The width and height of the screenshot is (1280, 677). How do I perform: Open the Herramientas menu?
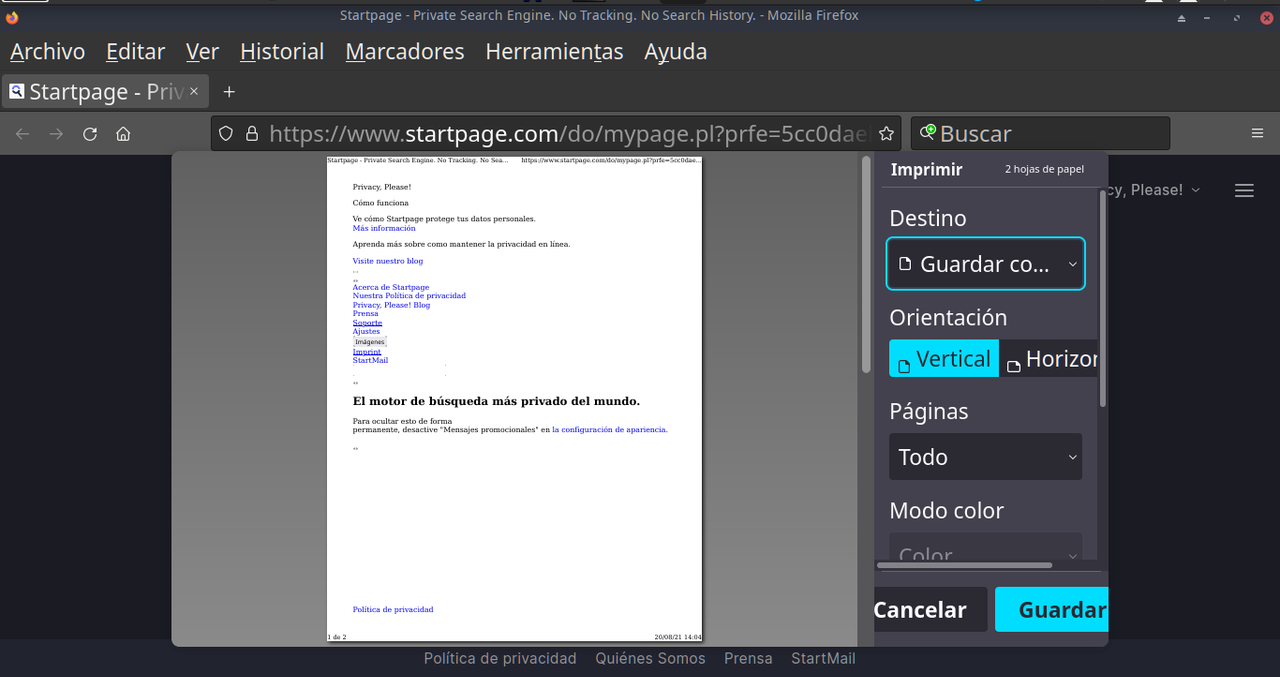tap(554, 52)
